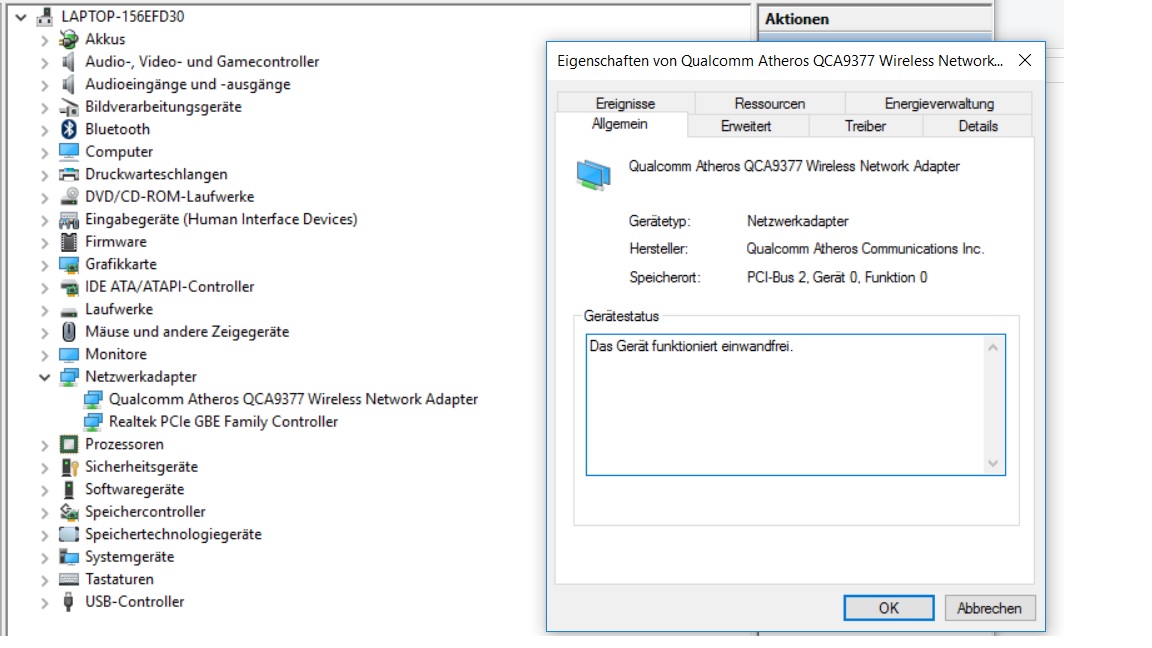Image resolution: width=1152 pixels, height=648 pixels.
Task: Expand the Akkus category
Action: tap(44, 40)
